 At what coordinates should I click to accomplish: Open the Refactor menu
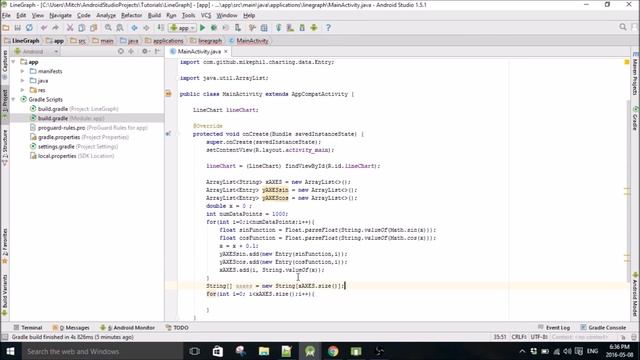(131, 16)
